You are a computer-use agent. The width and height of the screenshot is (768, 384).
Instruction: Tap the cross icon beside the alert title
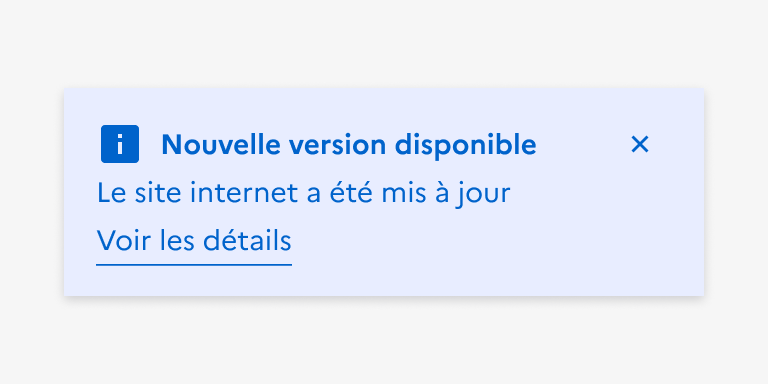(x=640, y=144)
